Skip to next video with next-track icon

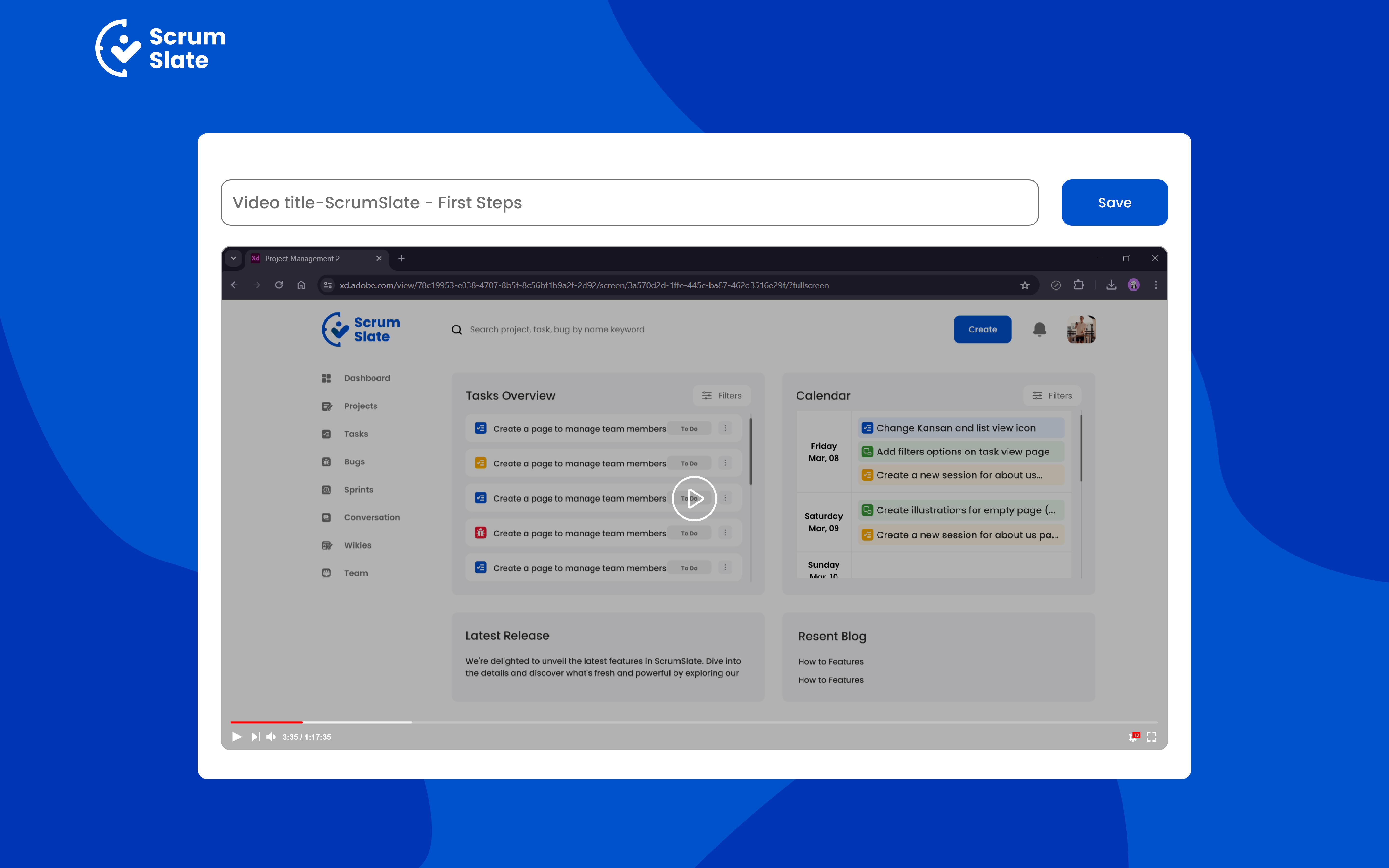pos(255,737)
